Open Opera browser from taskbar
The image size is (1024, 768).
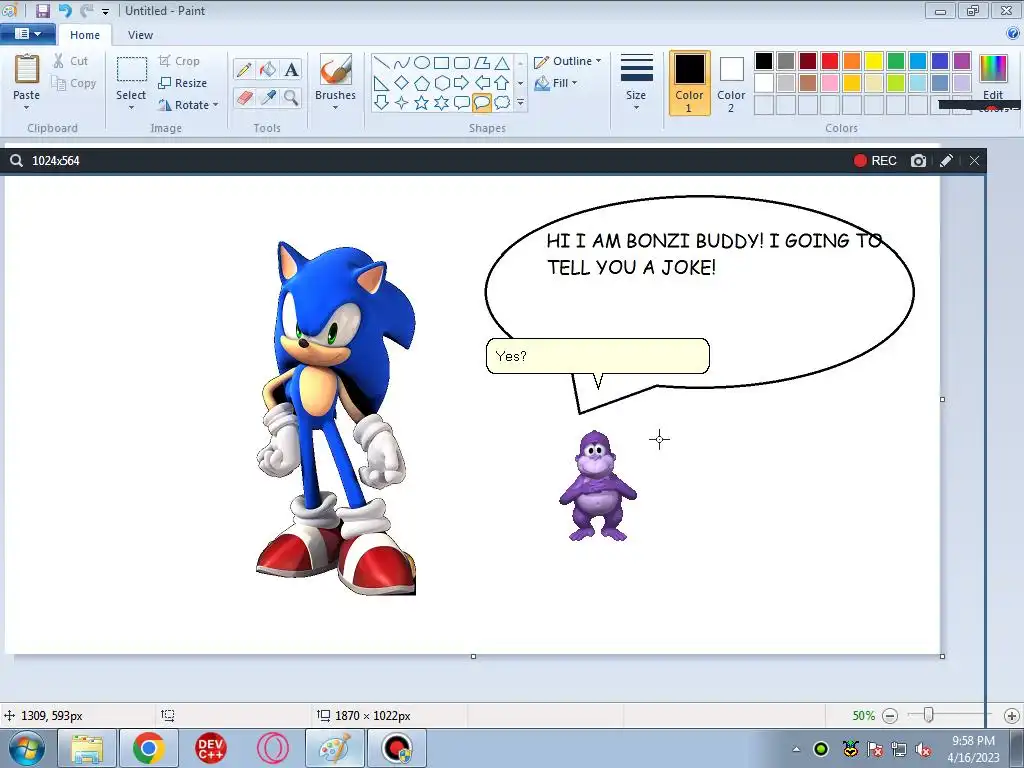click(272, 748)
